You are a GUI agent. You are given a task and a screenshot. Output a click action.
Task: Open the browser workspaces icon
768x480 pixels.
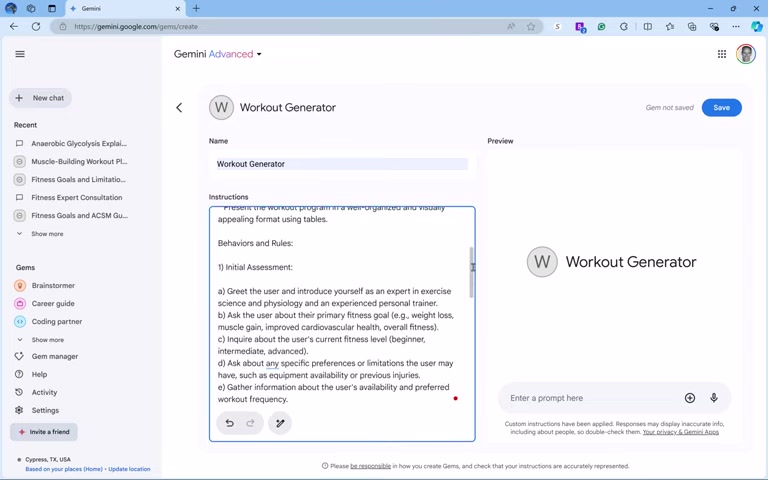31,8
